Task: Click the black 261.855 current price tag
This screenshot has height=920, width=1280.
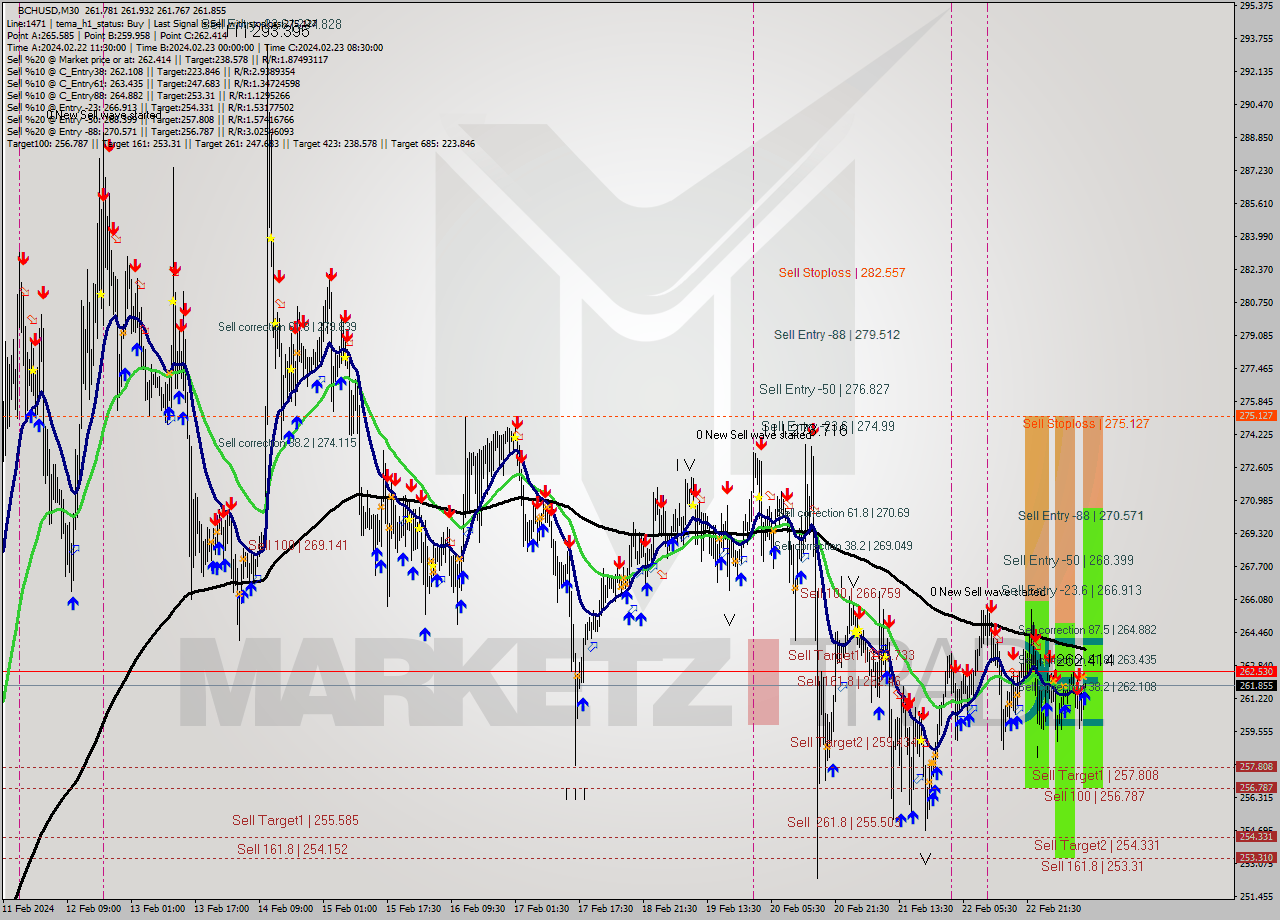Action: click(1256, 685)
